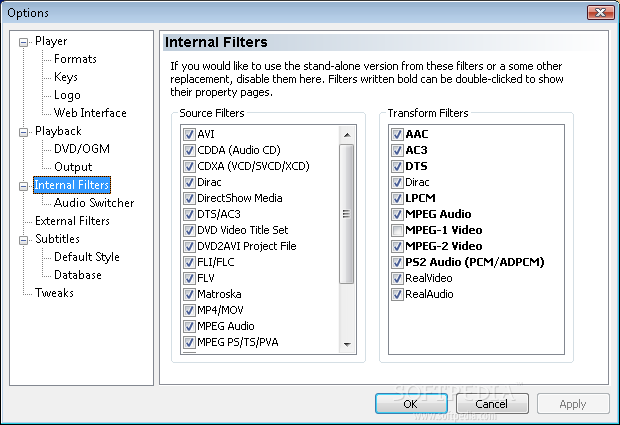Disable the Matroska source filter
This screenshot has height=425, width=620.
tap(189, 294)
